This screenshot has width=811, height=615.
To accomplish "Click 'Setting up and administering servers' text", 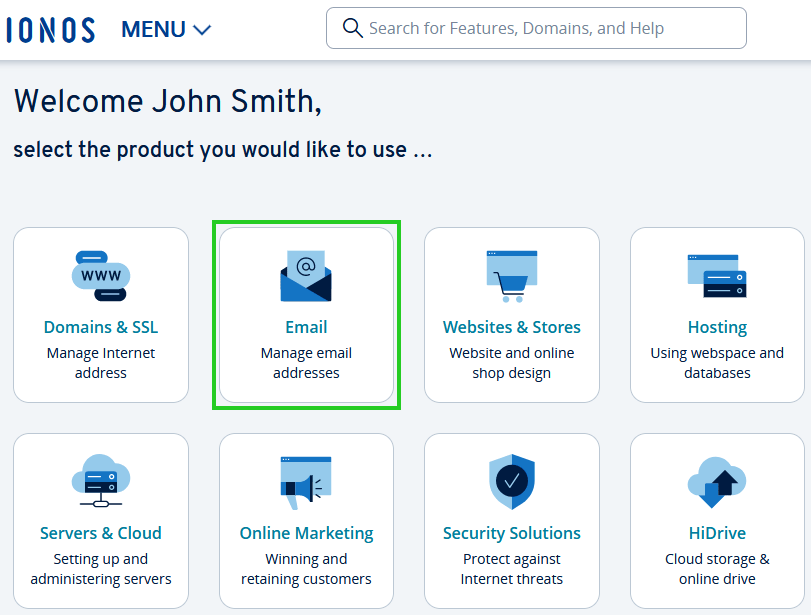I will click(x=101, y=568).
